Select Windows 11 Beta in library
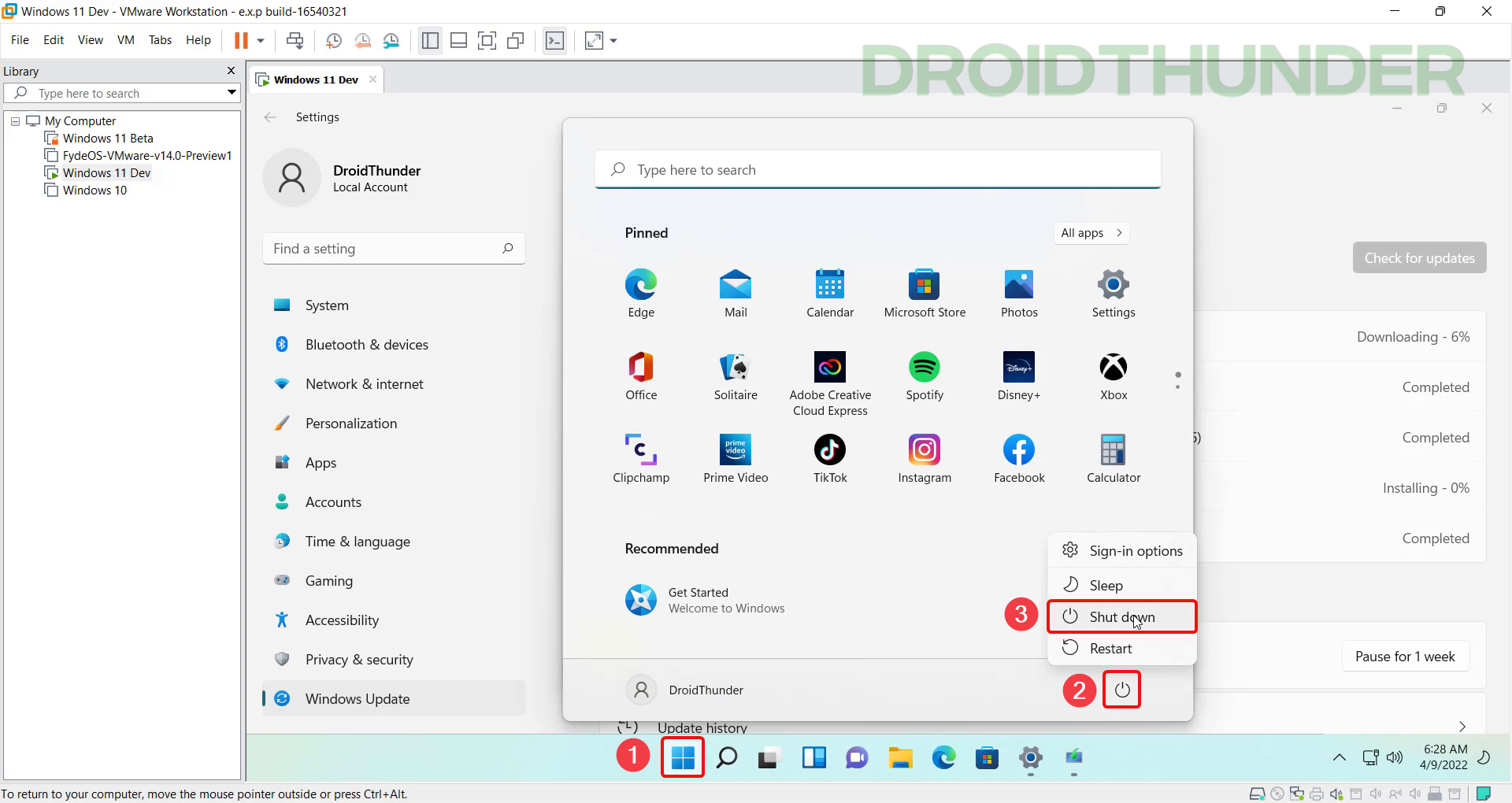 click(x=108, y=139)
